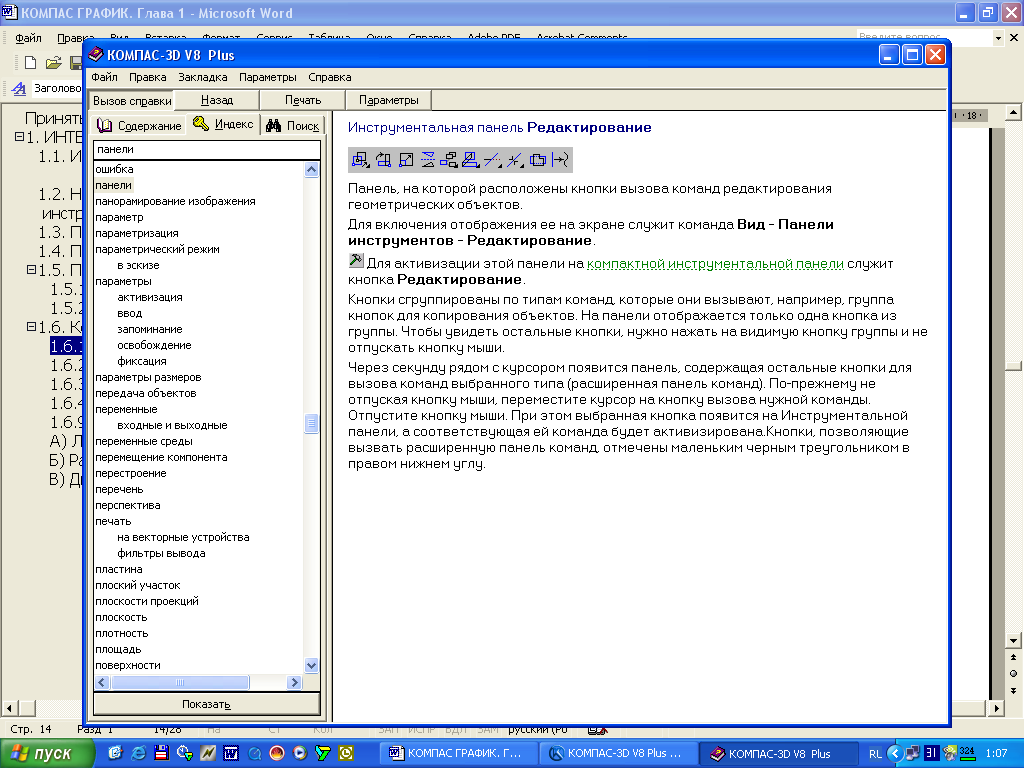Click the RL language indicator in tray
1024x768 pixels.
[875, 754]
